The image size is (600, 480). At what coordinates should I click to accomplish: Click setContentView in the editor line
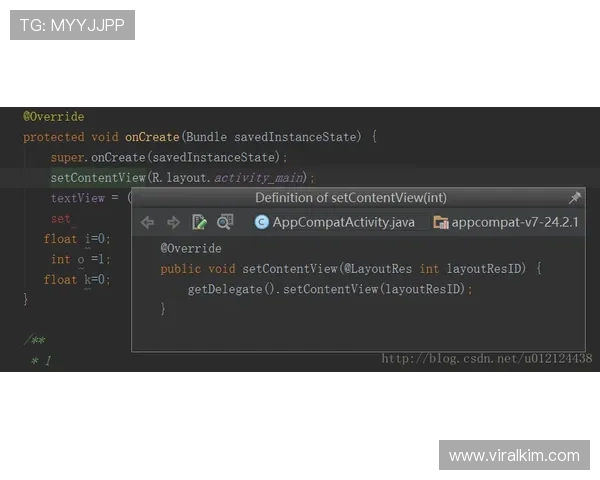tap(98, 178)
